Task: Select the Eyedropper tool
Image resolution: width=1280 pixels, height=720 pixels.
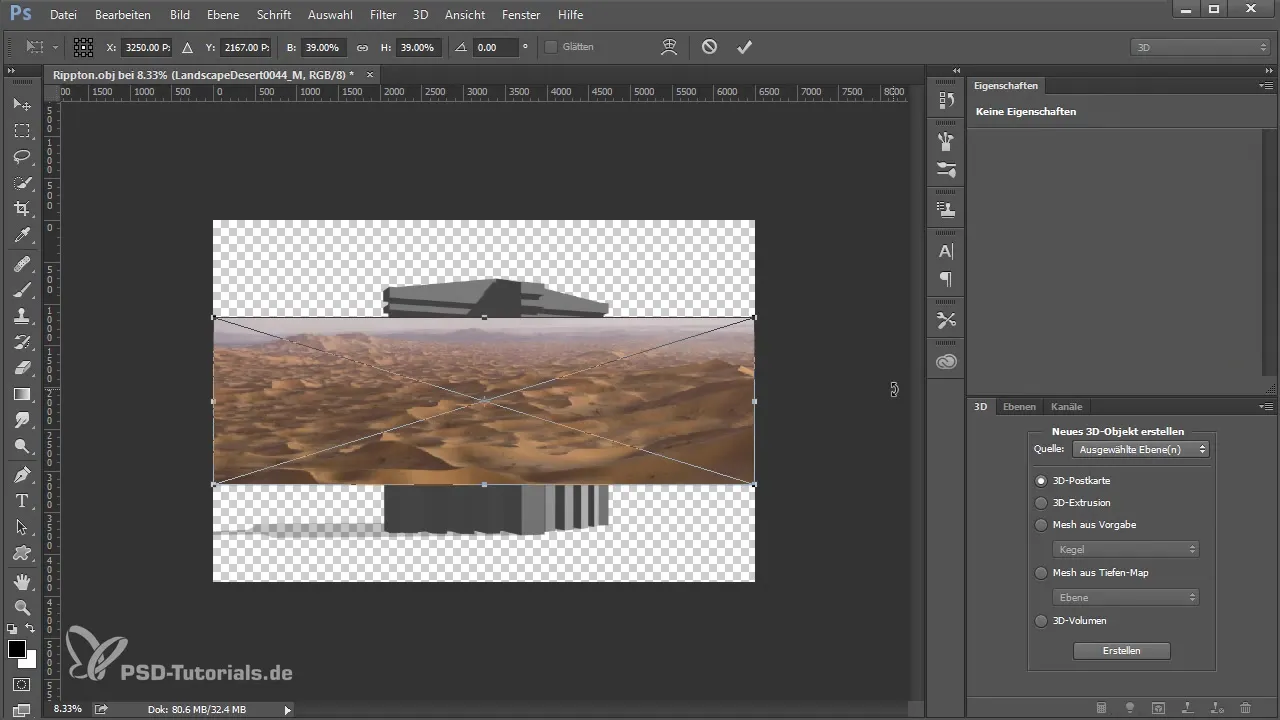Action: tap(21, 235)
